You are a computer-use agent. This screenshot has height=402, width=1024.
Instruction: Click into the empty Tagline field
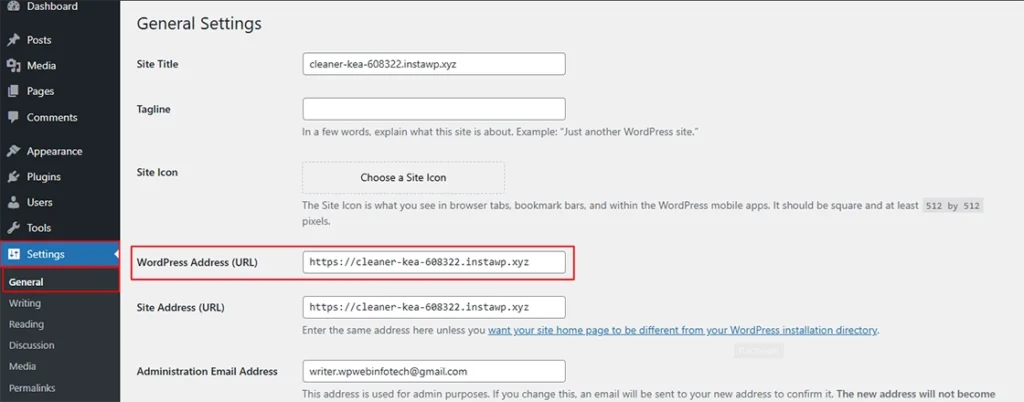(x=434, y=109)
